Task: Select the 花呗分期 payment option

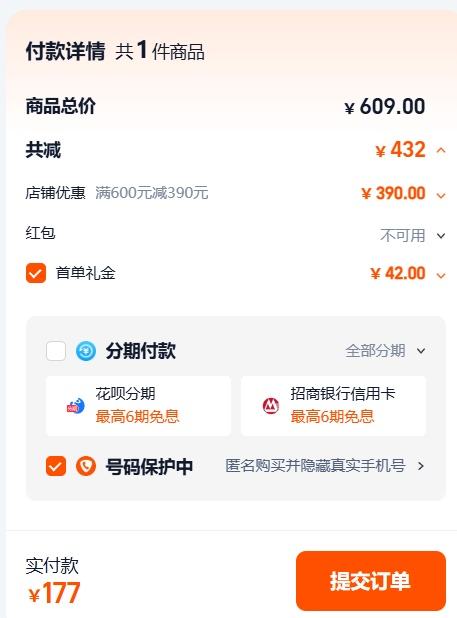Action: coord(138,406)
